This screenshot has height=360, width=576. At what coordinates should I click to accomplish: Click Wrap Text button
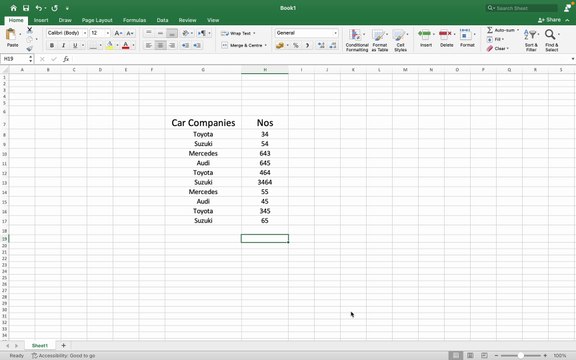(x=236, y=33)
